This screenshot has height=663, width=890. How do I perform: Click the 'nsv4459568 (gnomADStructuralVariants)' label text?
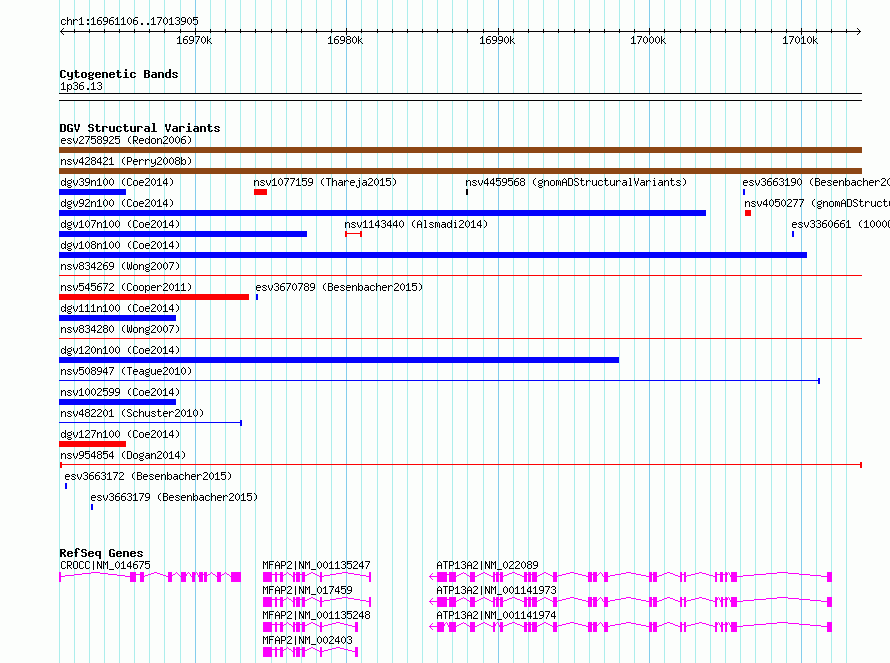coord(576,182)
